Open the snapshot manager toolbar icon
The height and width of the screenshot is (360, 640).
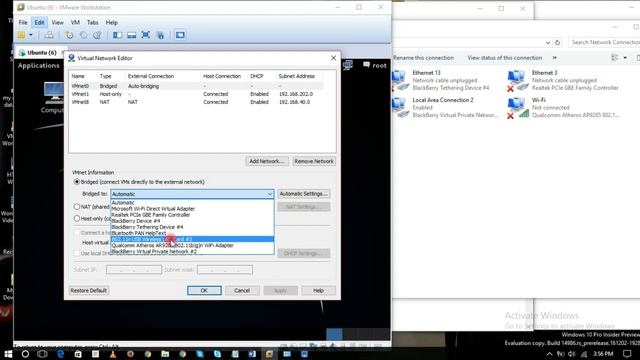point(97,35)
